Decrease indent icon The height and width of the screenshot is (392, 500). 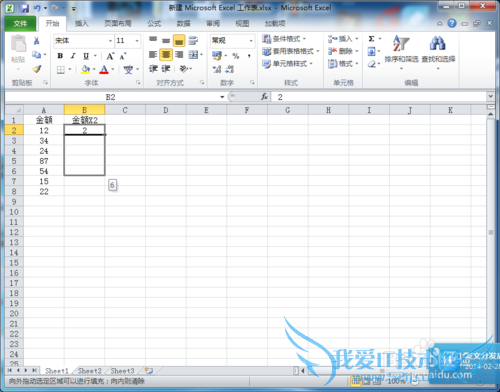click(153, 69)
